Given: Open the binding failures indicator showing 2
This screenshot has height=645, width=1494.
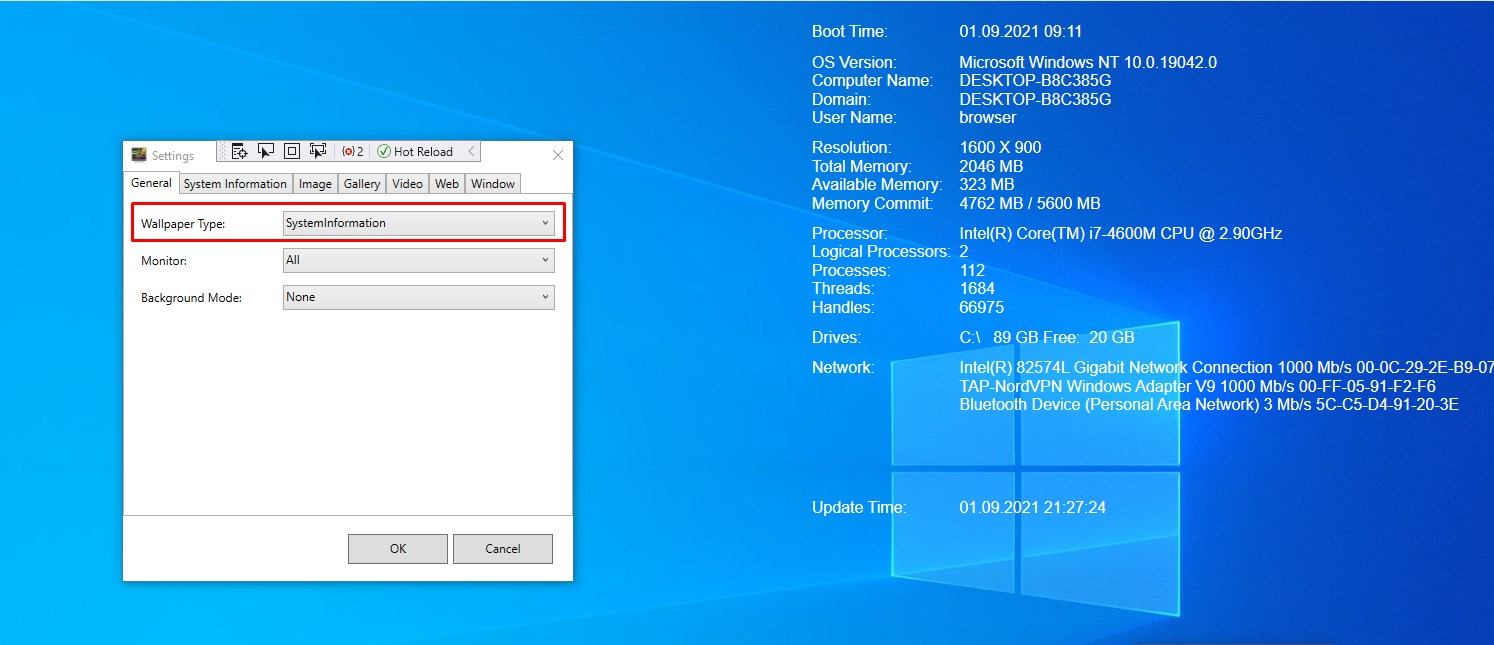Looking at the screenshot, I should click(x=352, y=152).
